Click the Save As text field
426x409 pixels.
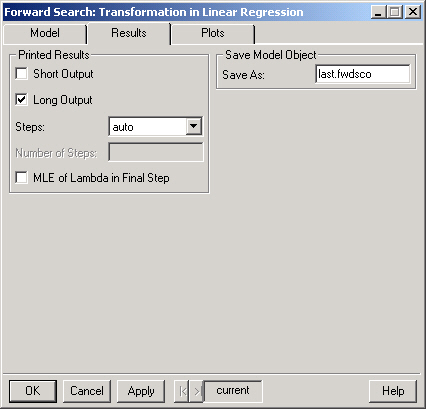click(x=363, y=74)
